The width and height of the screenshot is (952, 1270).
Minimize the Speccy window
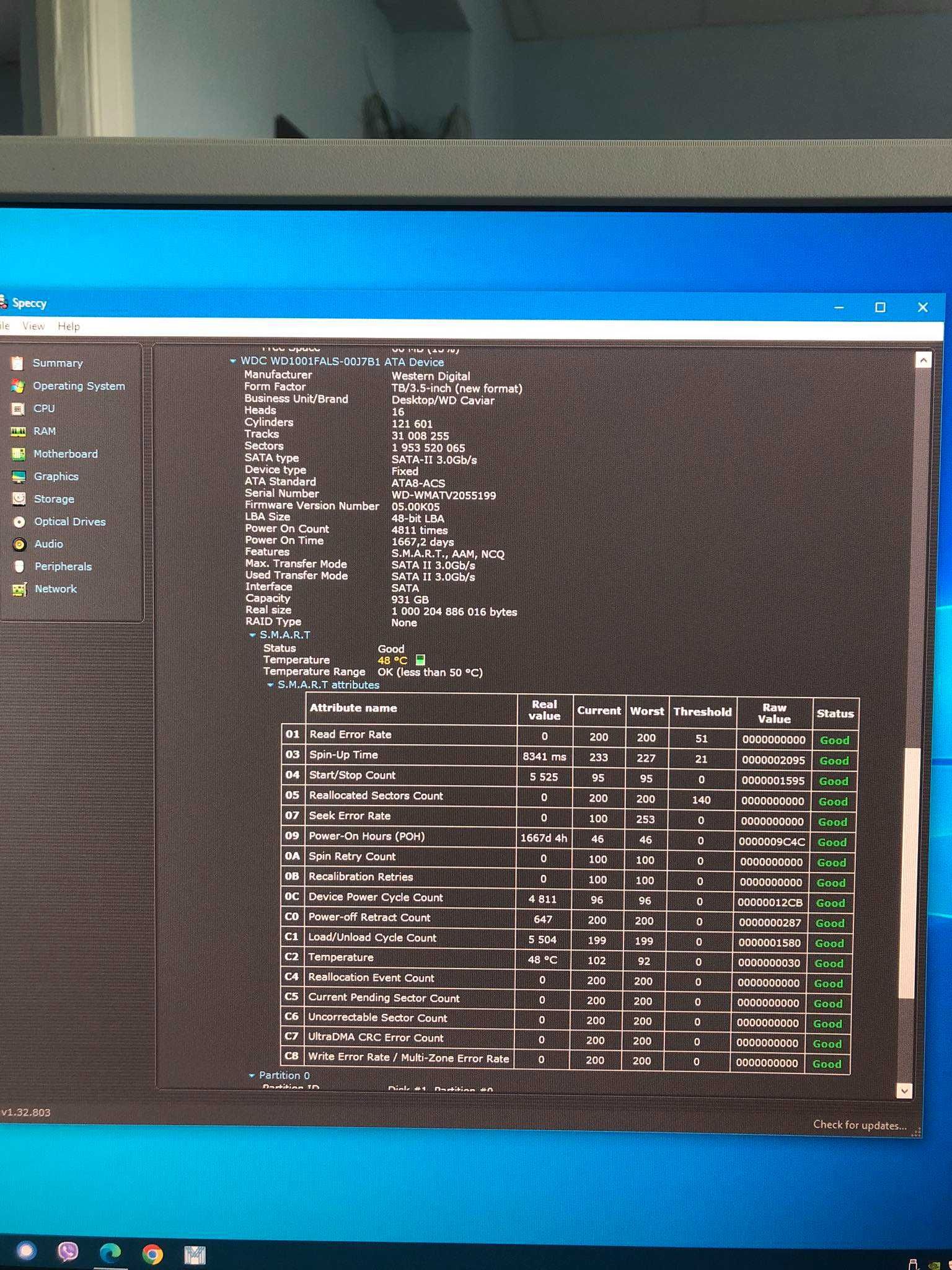tap(839, 307)
